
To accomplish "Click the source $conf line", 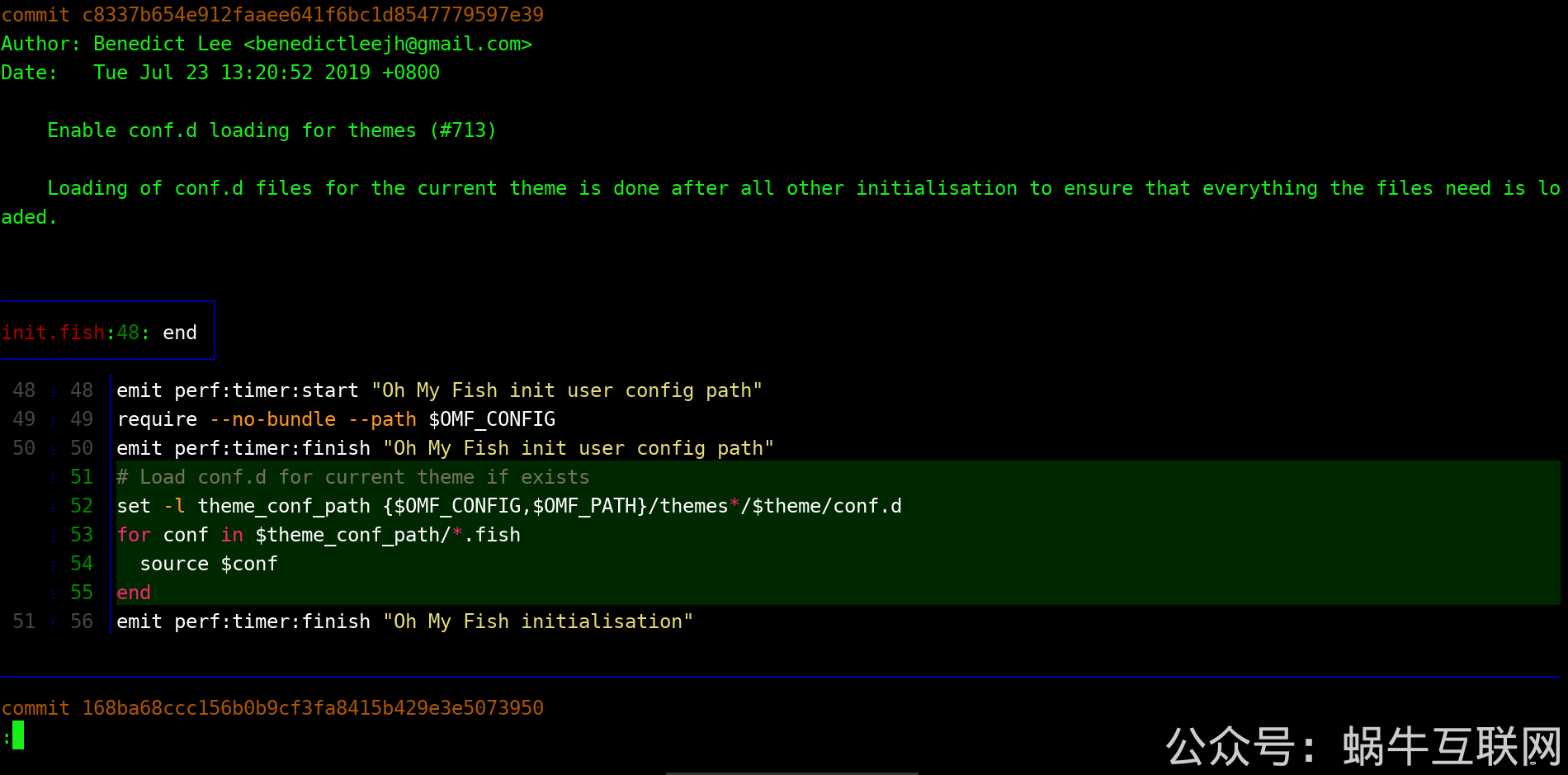I will [209, 564].
